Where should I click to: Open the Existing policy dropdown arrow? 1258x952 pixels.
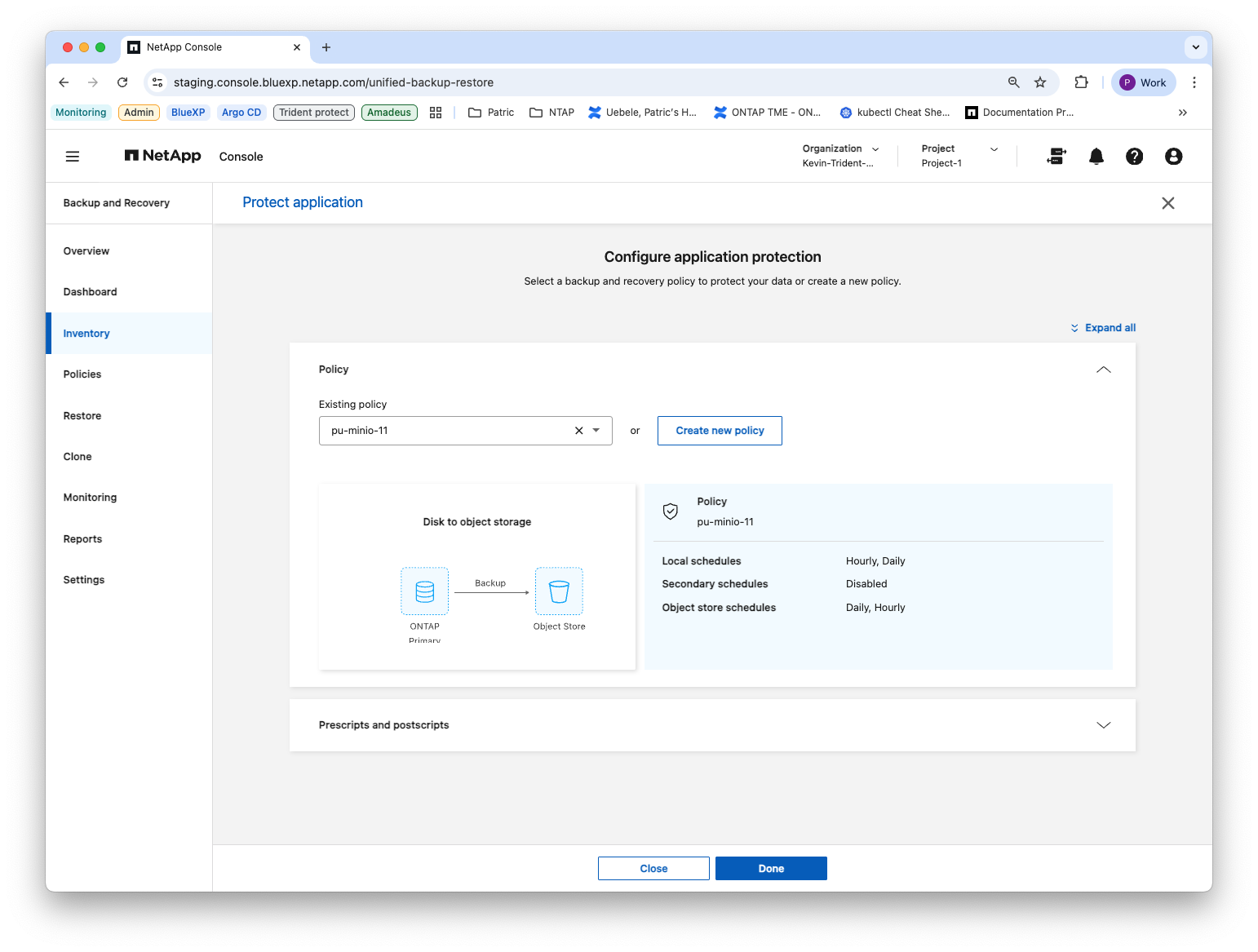[x=596, y=431]
